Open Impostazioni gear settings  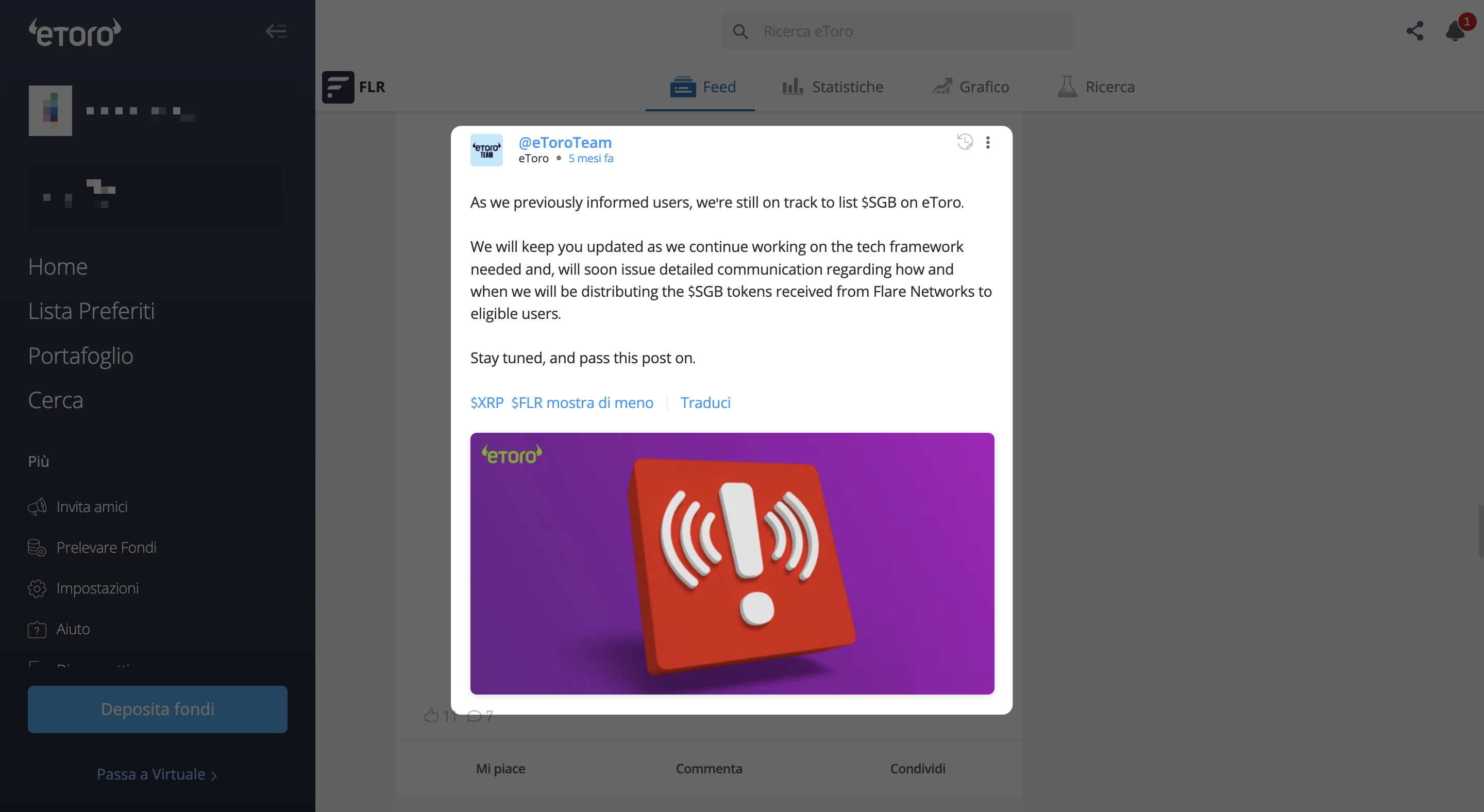point(38,588)
